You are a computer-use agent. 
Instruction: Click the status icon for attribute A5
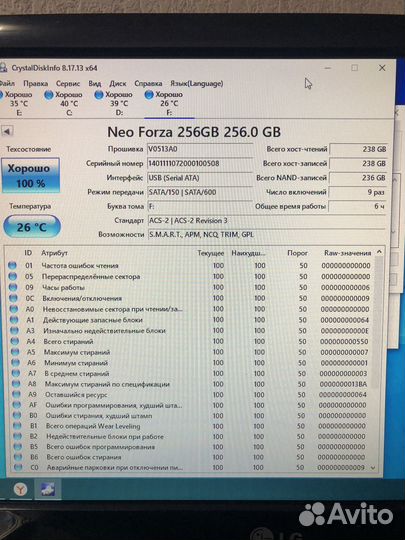(x=15, y=352)
